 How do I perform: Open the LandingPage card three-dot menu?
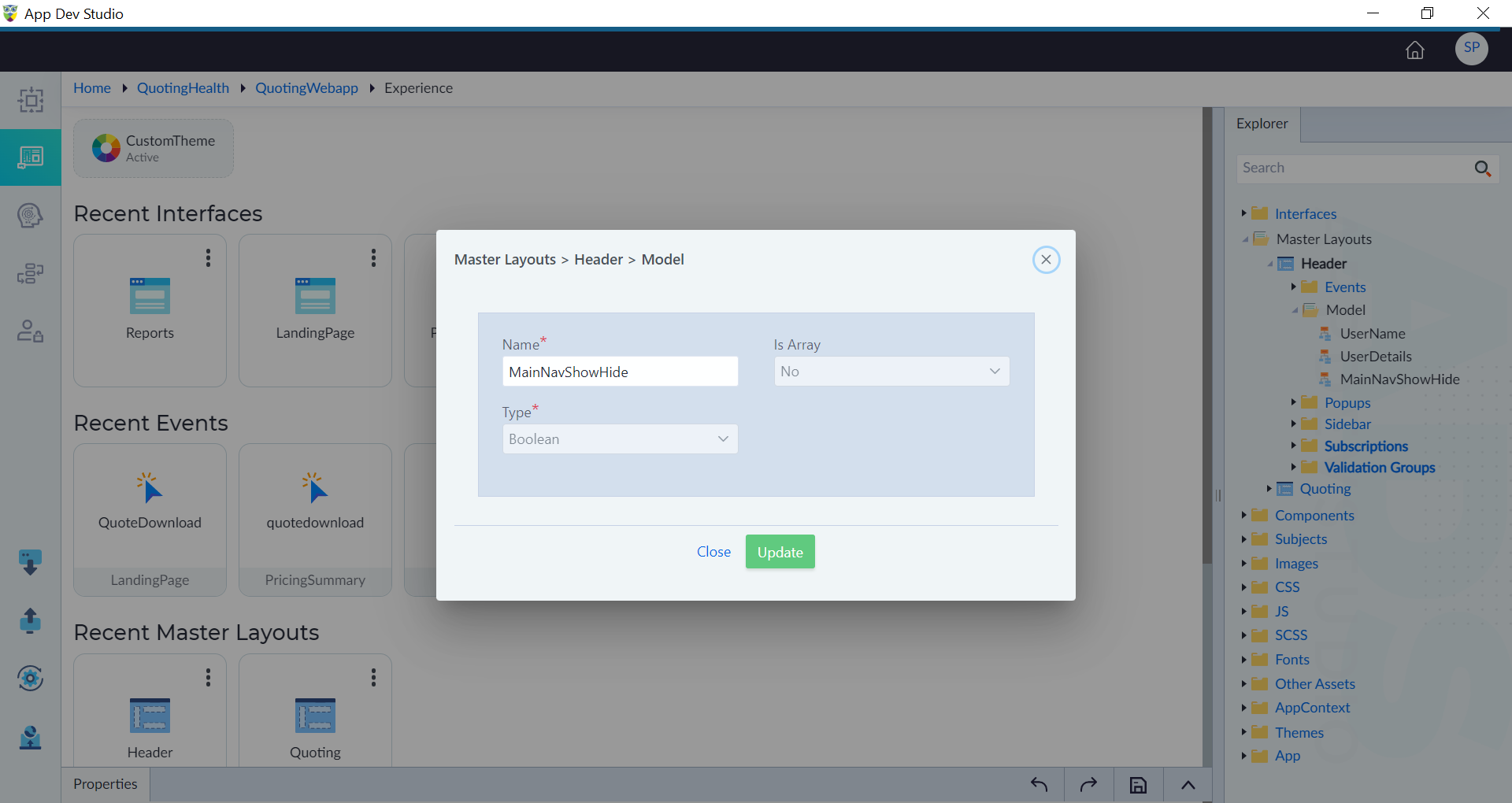pyautogui.click(x=373, y=258)
